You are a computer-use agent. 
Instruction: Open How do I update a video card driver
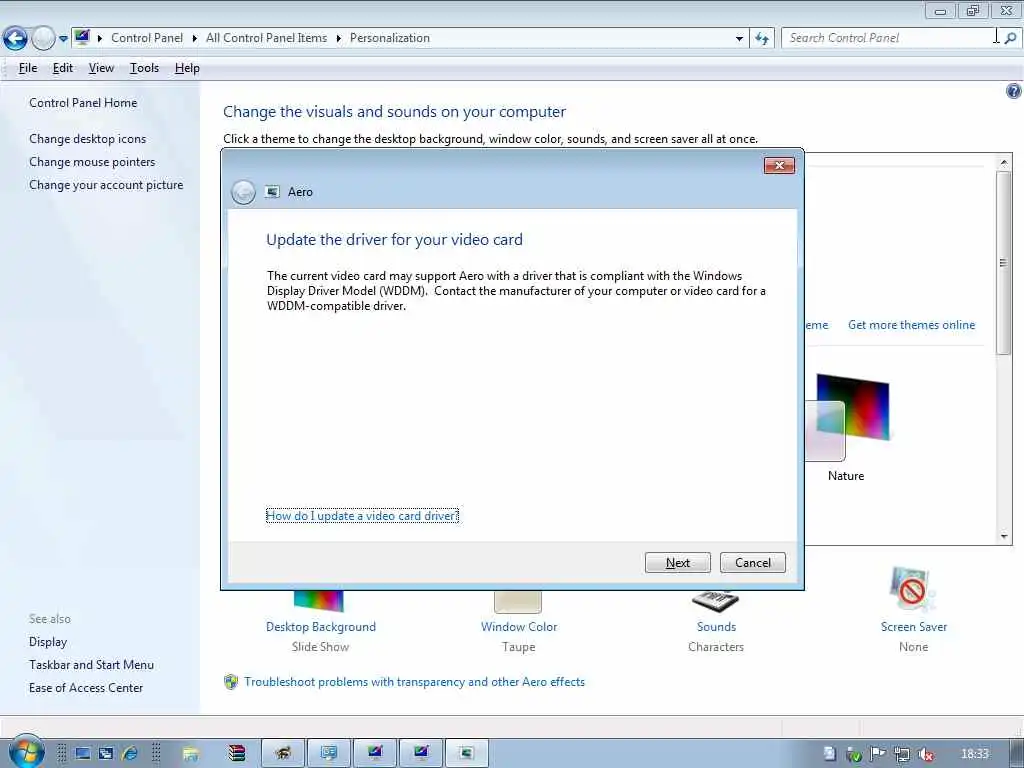362,516
